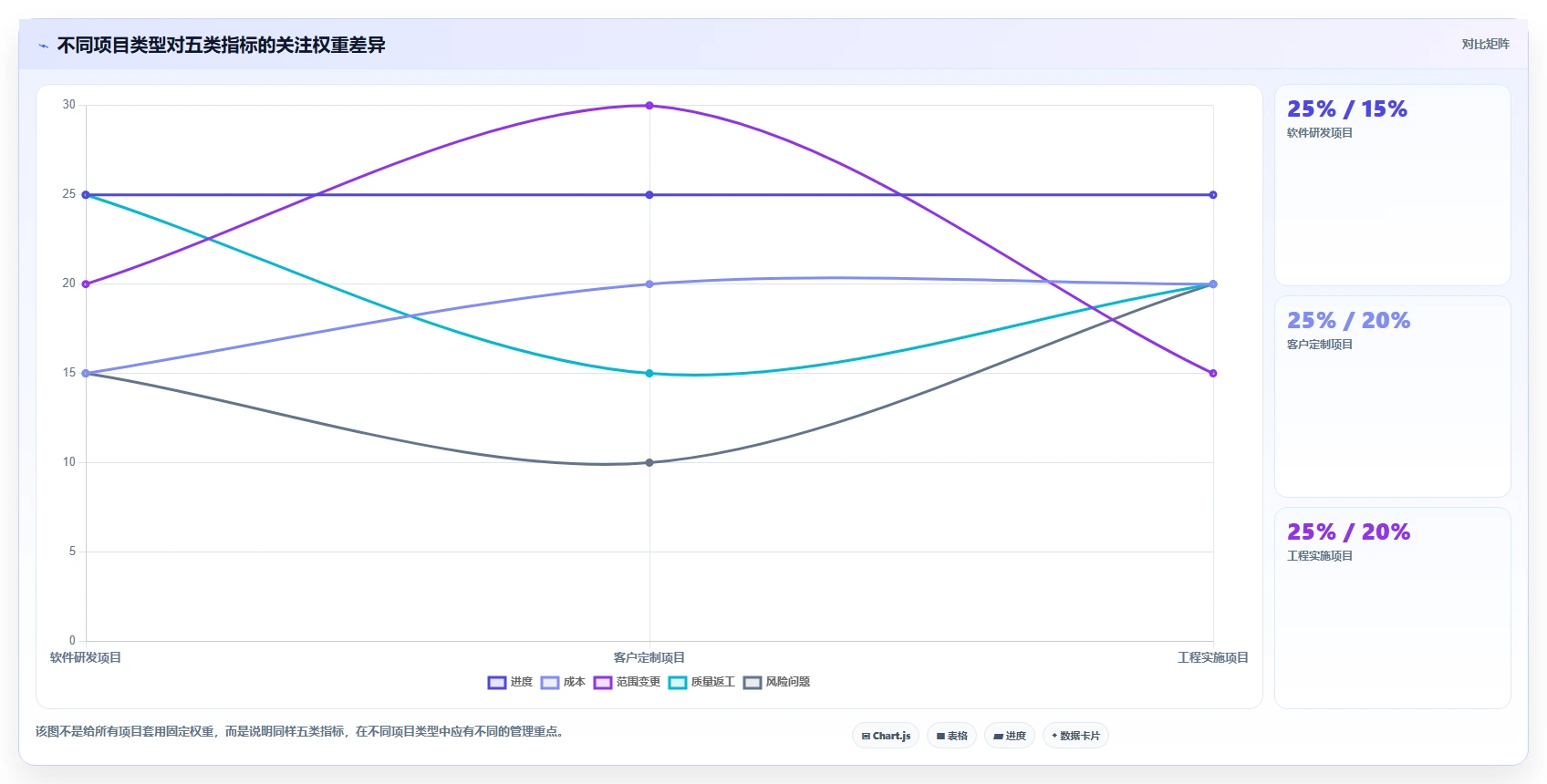1547x784 pixels.
Task: Click the 风险问题 legend color box
Action: pos(753,682)
